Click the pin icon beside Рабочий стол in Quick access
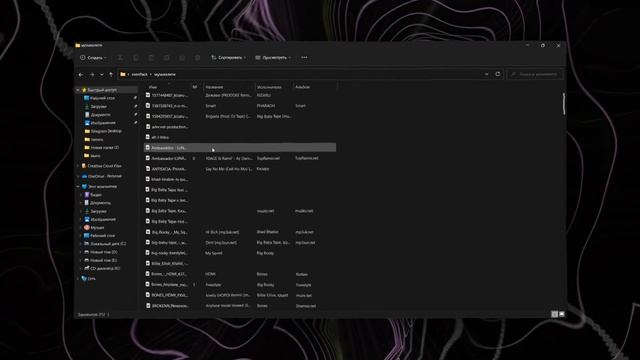 (x=135, y=98)
